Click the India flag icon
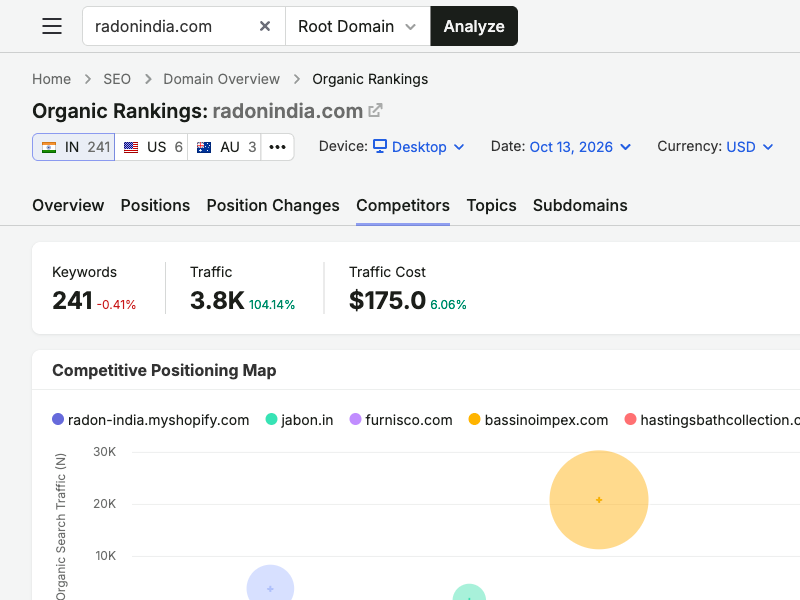 point(49,147)
